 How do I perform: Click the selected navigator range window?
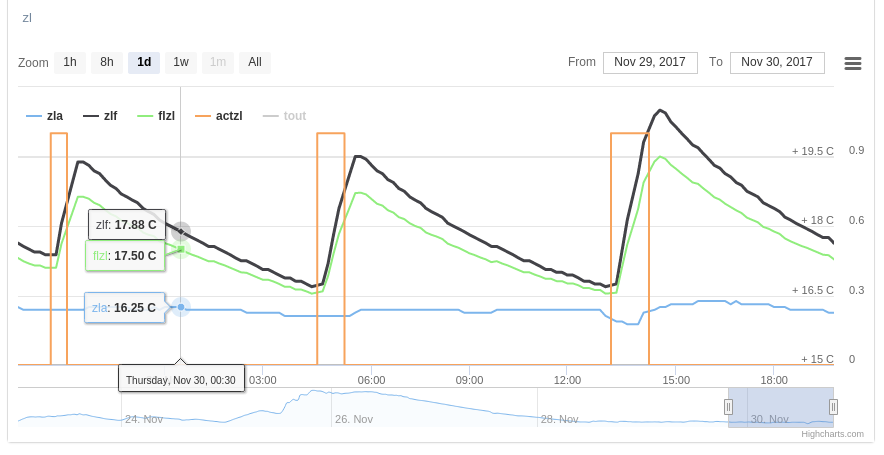780,406
